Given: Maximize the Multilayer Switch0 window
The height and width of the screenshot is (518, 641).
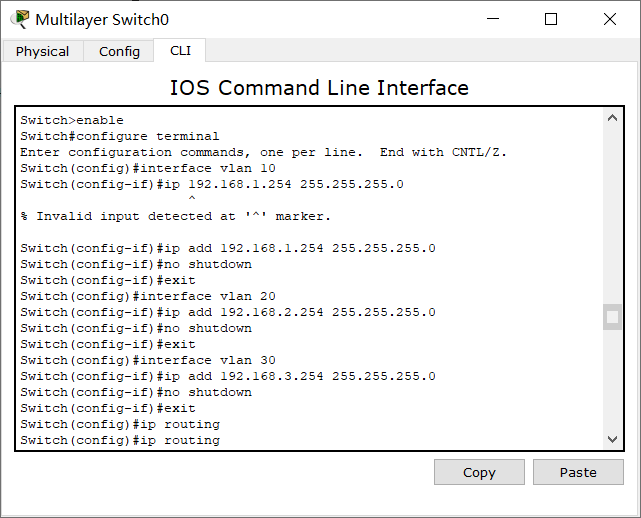Looking at the screenshot, I should click(x=551, y=19).
